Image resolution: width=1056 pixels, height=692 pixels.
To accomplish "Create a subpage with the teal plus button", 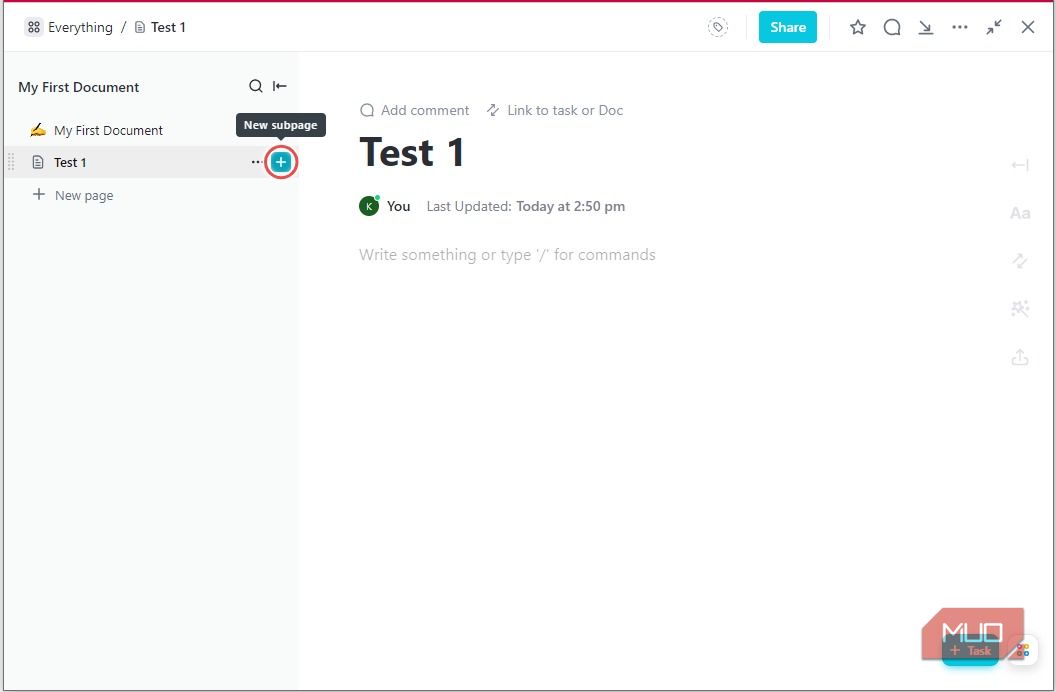I will click(281, 161).
